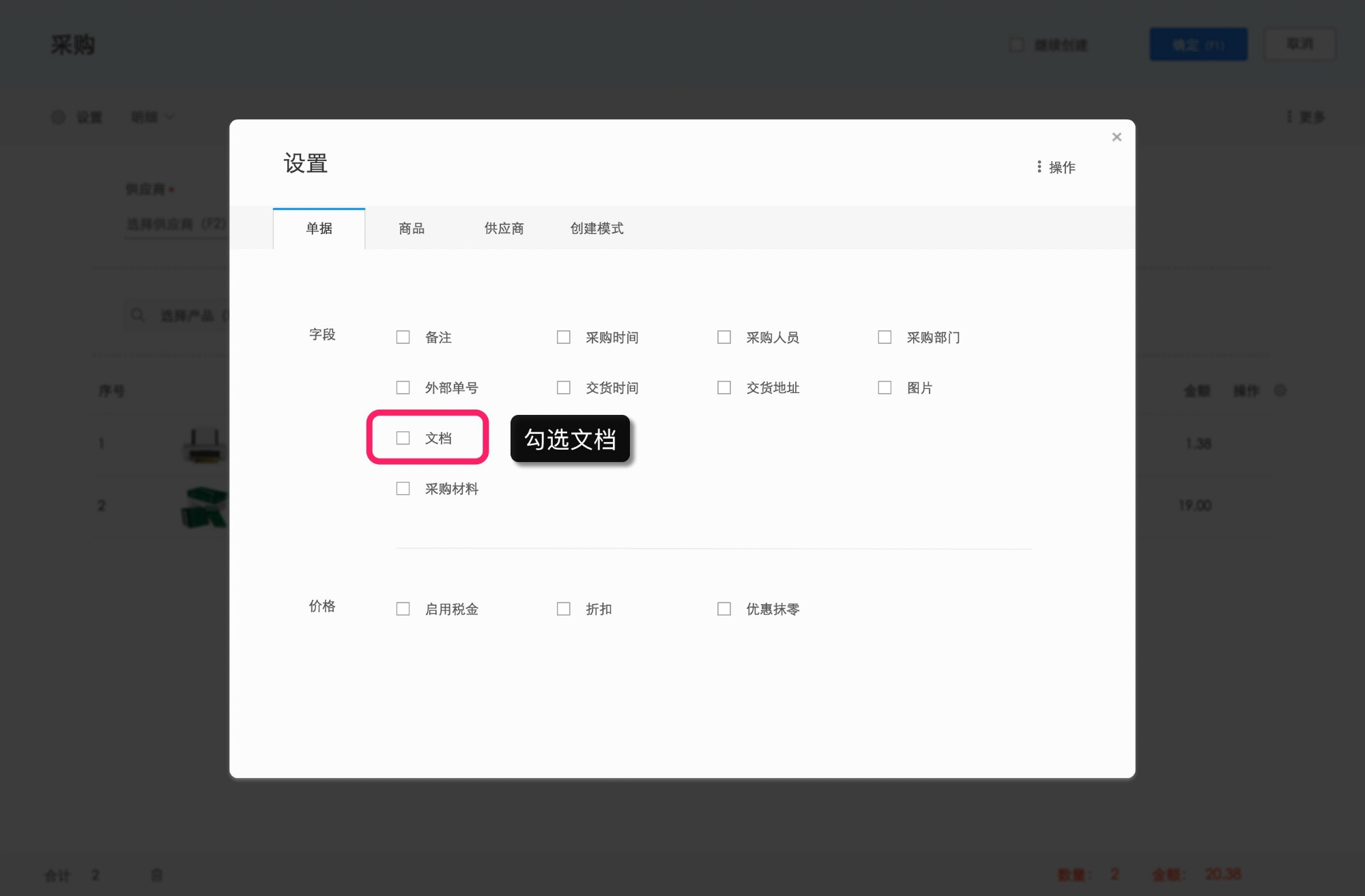1365x896 pixels.
Task: Click the trash icon in bottom bar
Action: pyautogui.click(x=157, y=875)
